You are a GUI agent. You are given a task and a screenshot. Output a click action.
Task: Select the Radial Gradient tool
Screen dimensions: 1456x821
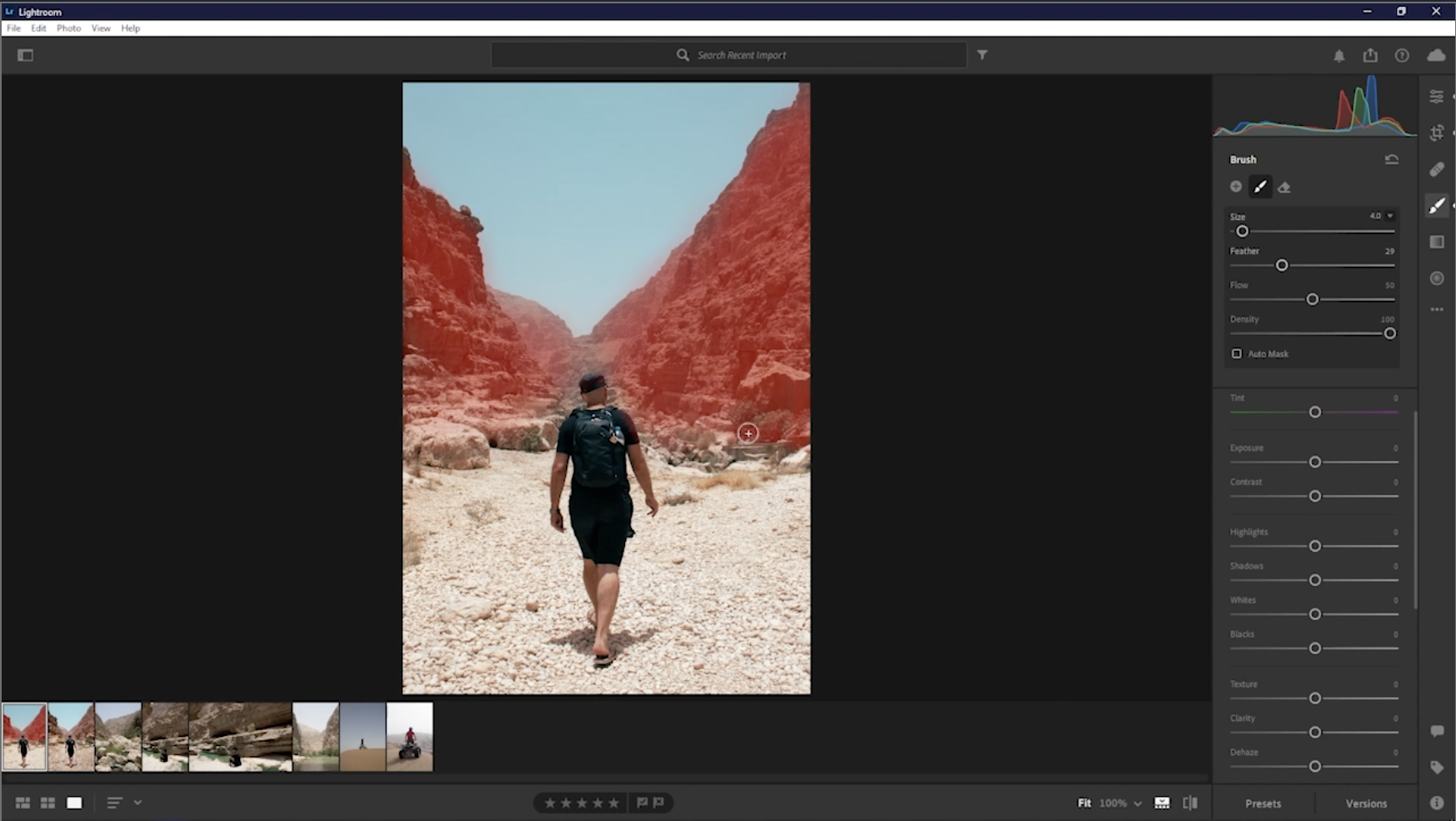tap(1436, 278)
